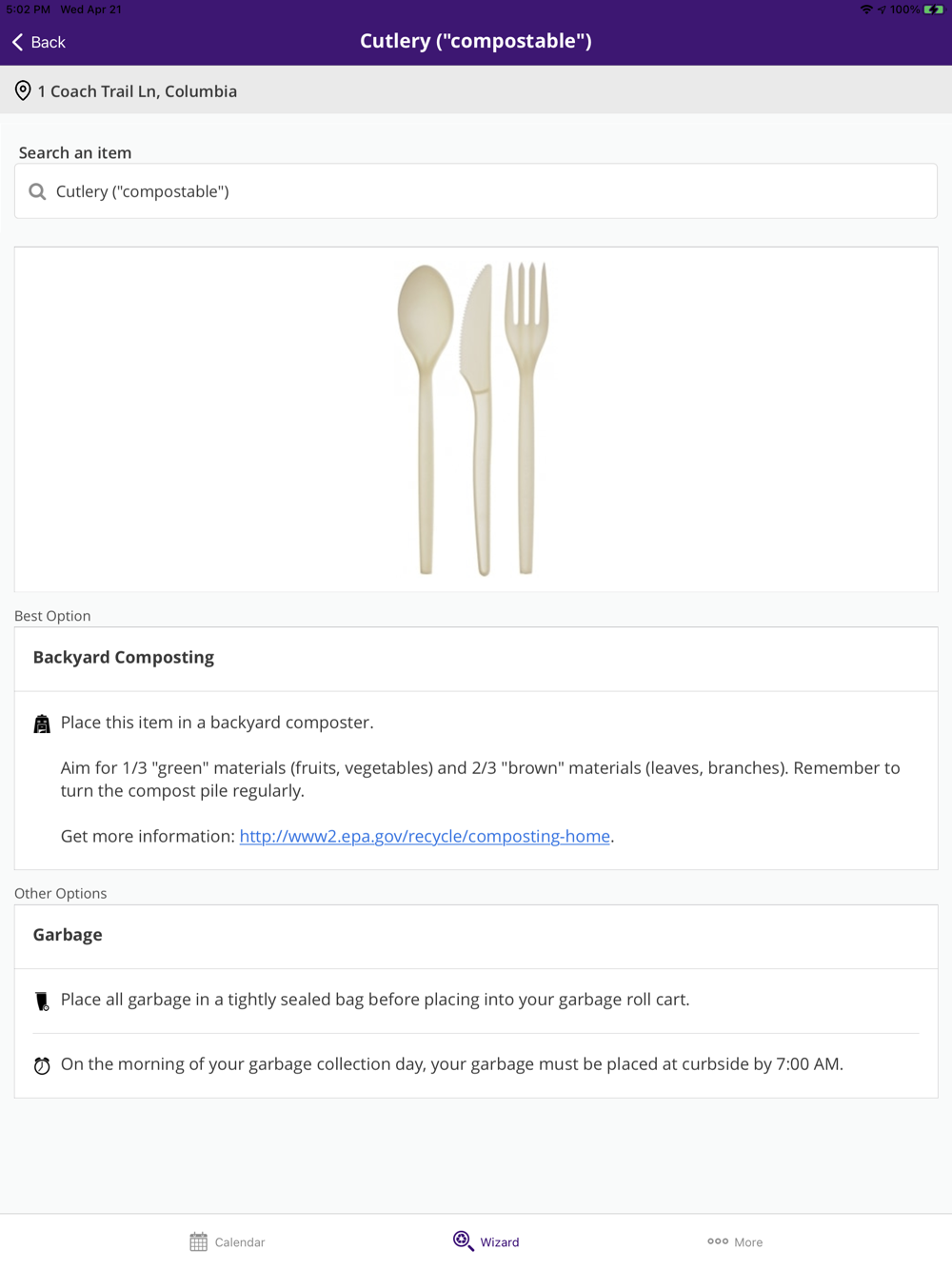Tap the Back chevron arrow
The height and width of the screenshot is (1270, 952).
tap(17, 42)
